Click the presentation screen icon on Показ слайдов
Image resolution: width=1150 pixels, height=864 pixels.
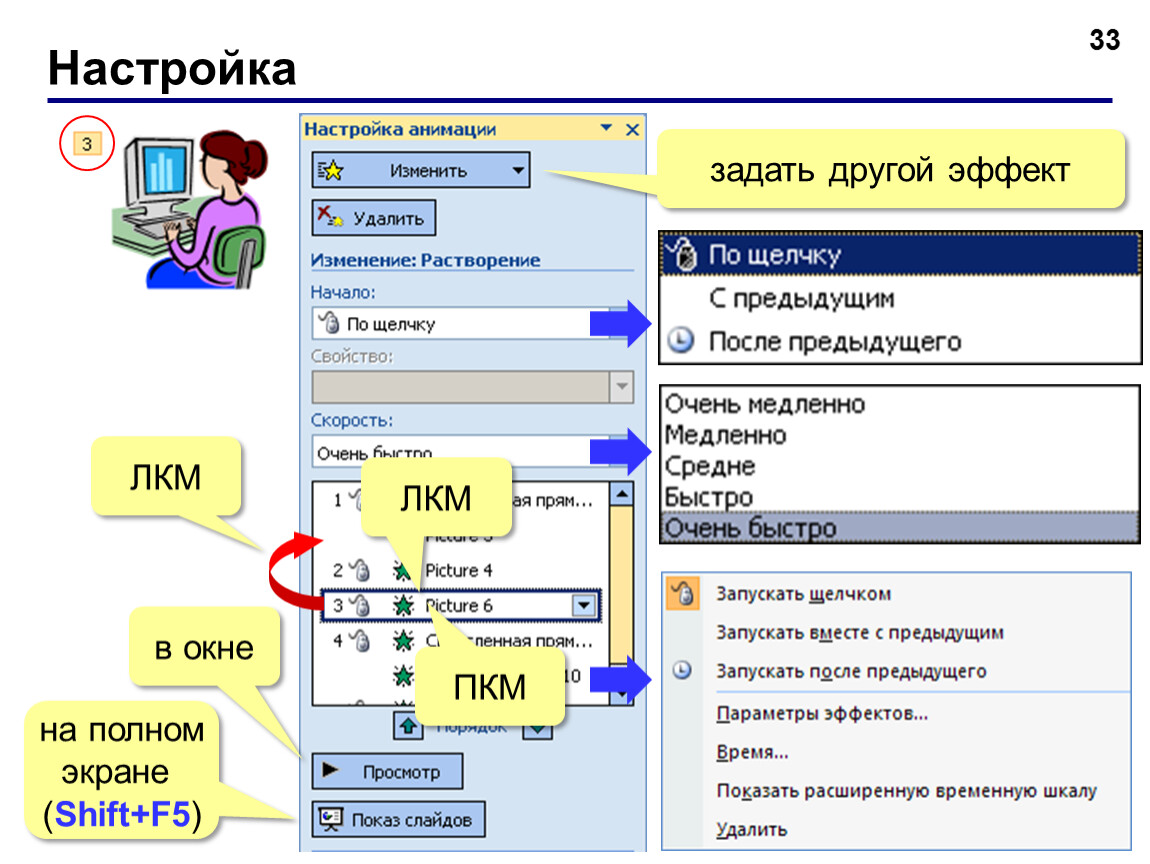[331, 819]
